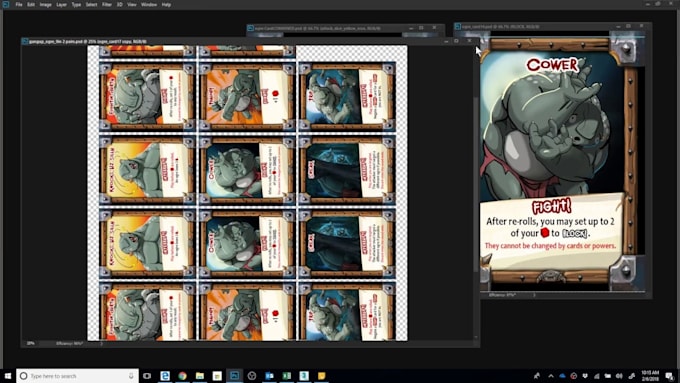Close the middle background document window
The image size is (680, 383).
click(434, 28)
